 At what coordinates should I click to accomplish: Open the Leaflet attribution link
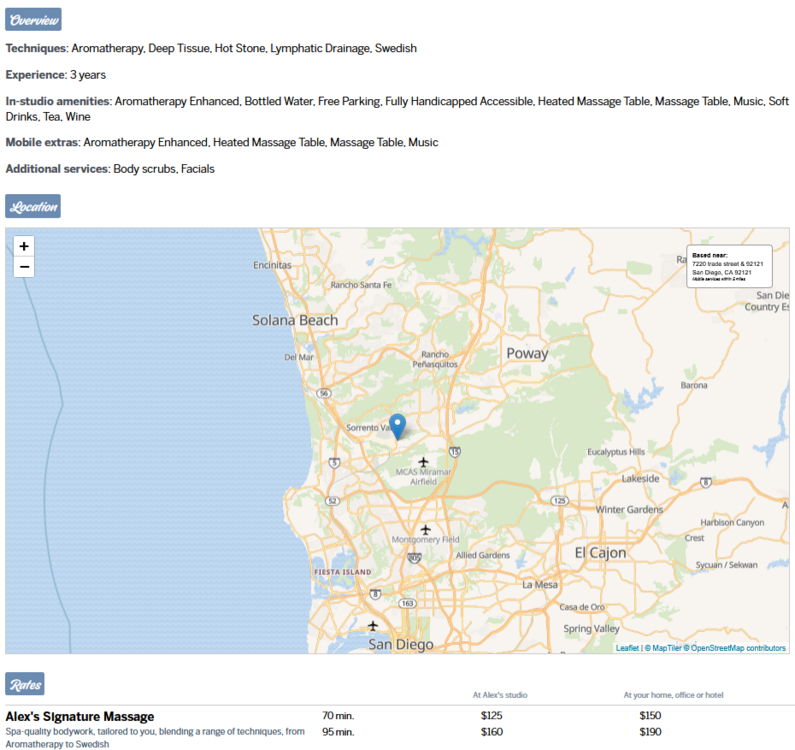627,648
